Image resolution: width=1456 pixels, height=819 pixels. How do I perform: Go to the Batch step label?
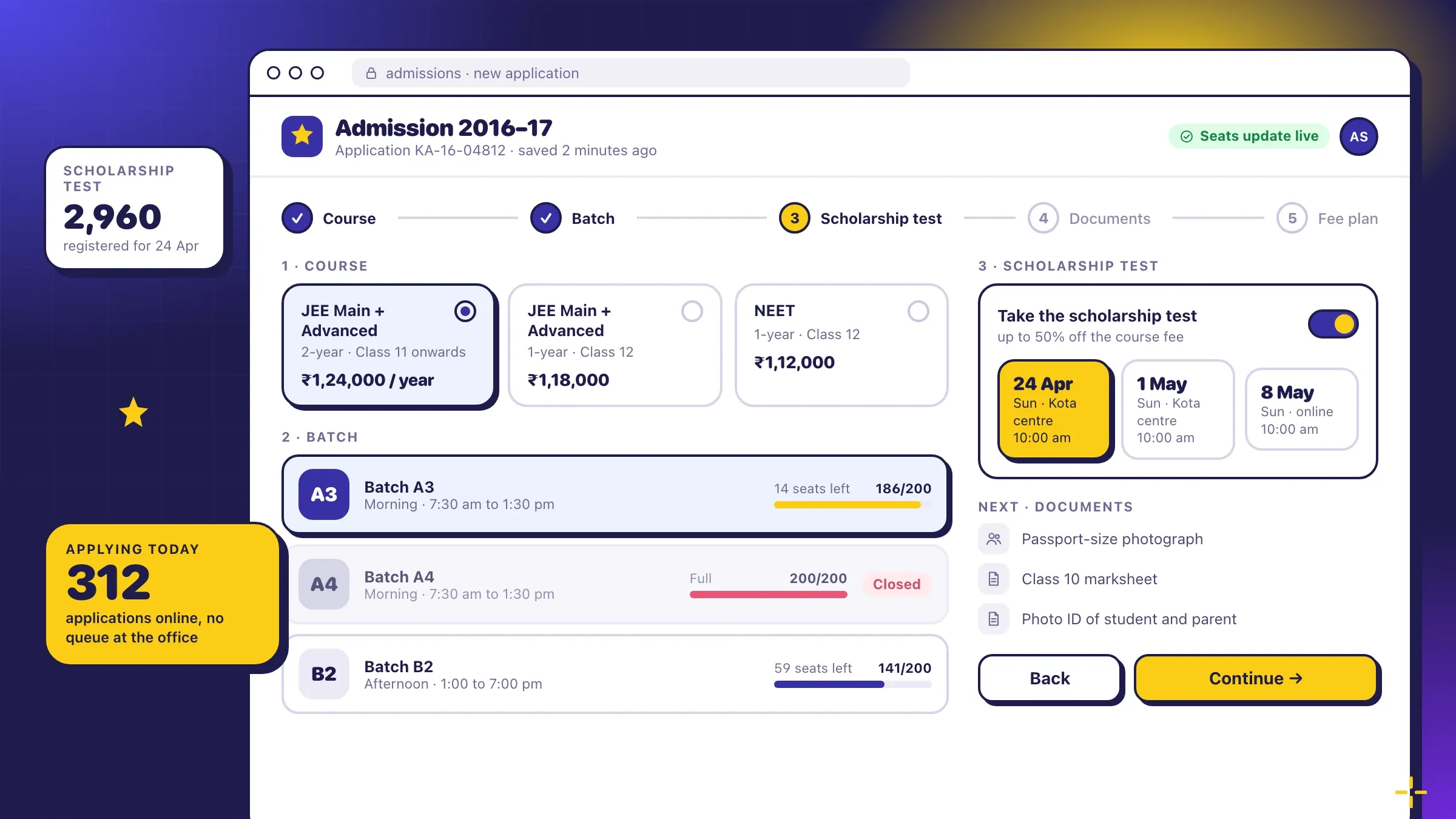[593, 218]
